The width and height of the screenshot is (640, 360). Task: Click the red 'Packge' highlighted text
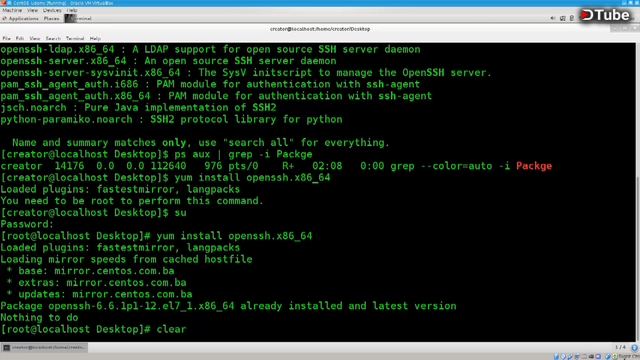pos(534,166)
